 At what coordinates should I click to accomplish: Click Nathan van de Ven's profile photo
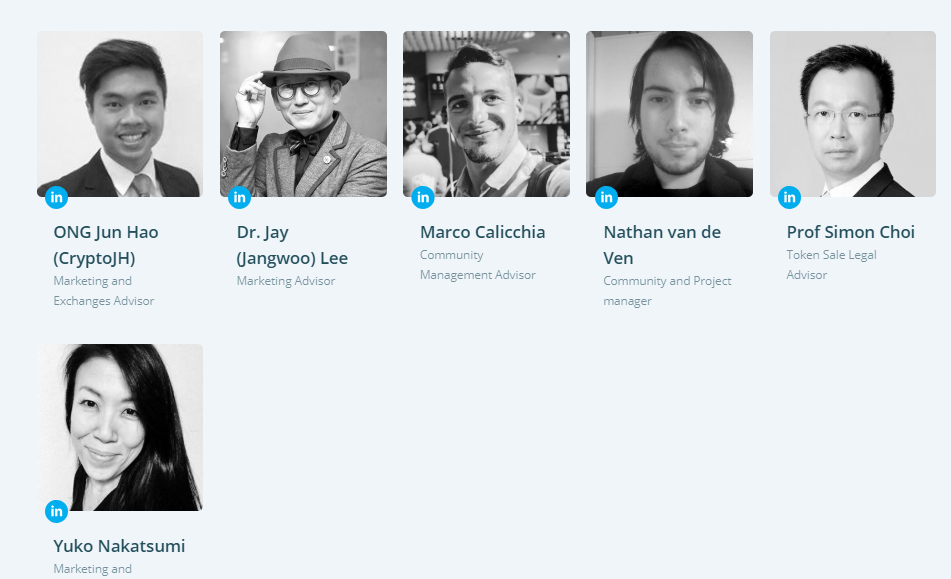point(670,114)
